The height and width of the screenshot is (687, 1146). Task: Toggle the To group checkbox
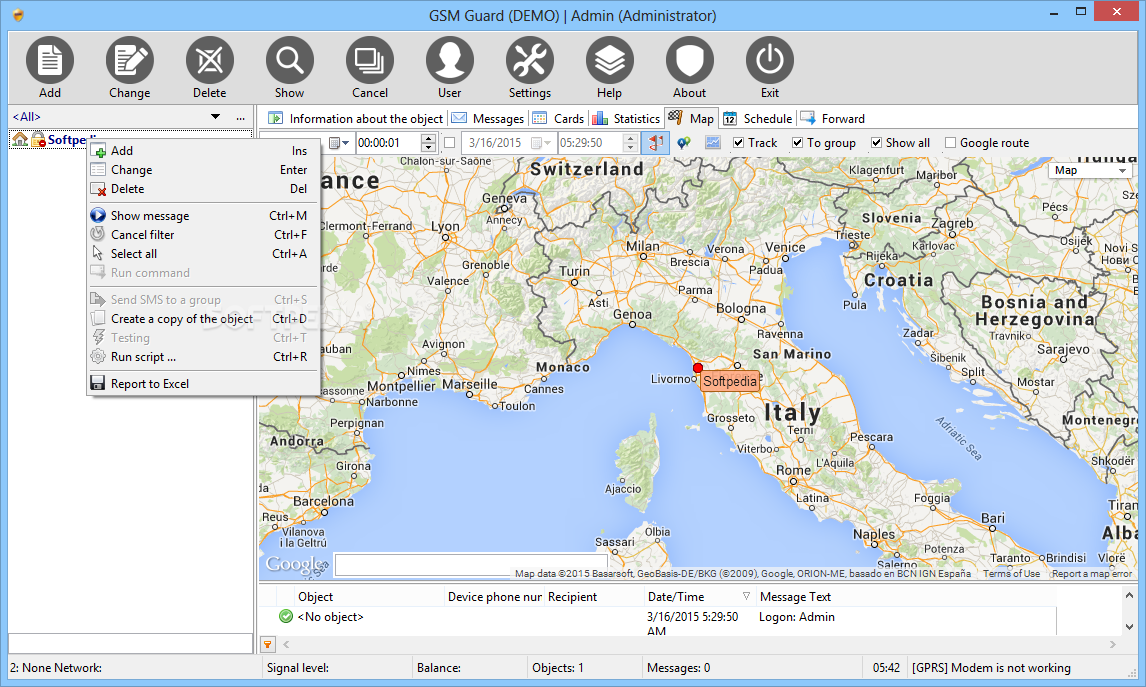pyautogui.click(x=798, y=143)
